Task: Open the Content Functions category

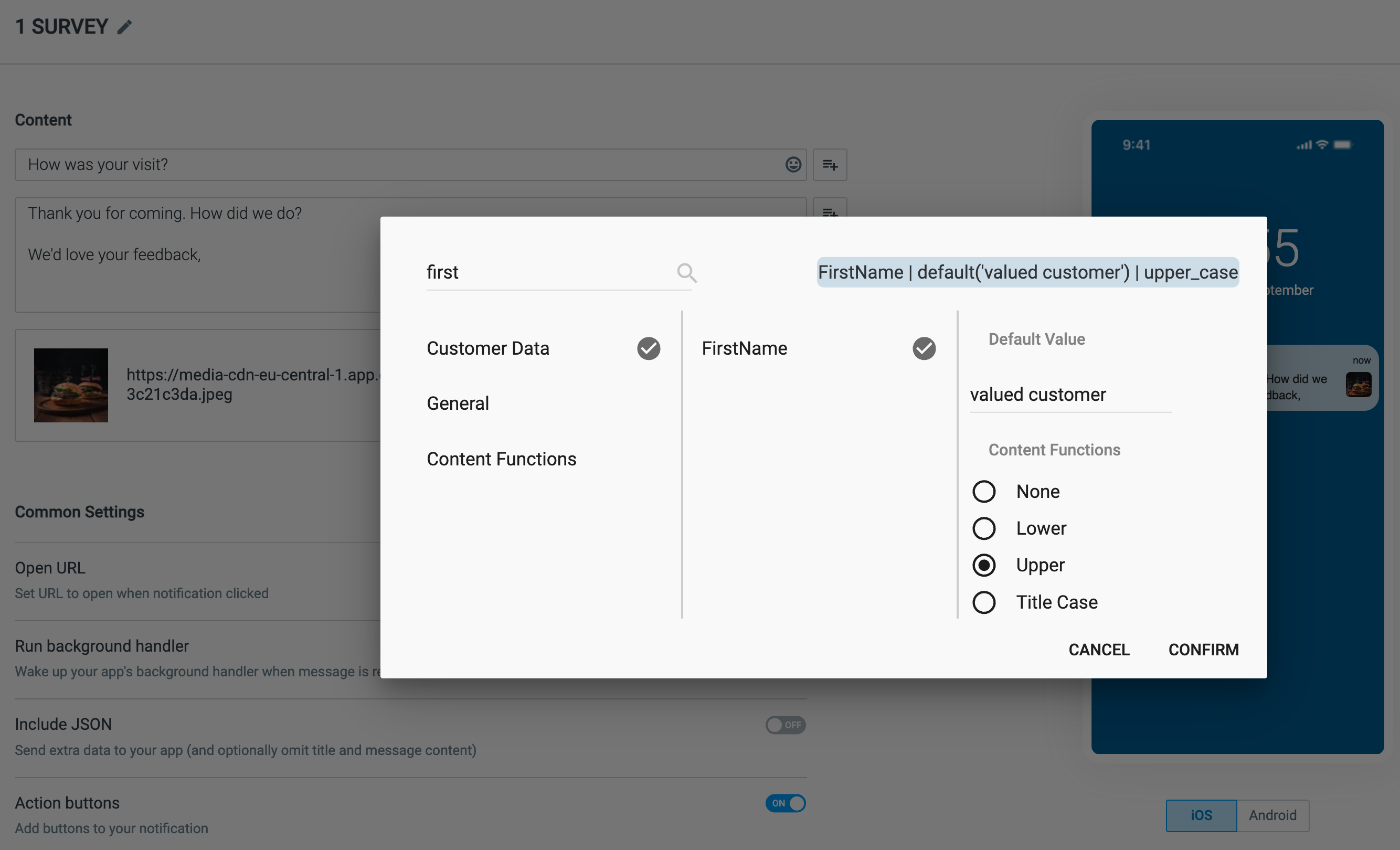Action: tap(501, 459)
